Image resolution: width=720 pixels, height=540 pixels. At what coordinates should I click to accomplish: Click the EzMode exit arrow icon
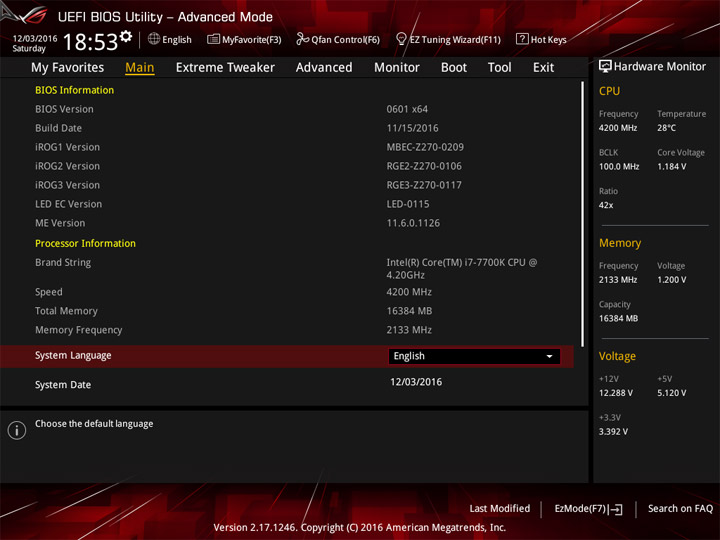(617, 509)
